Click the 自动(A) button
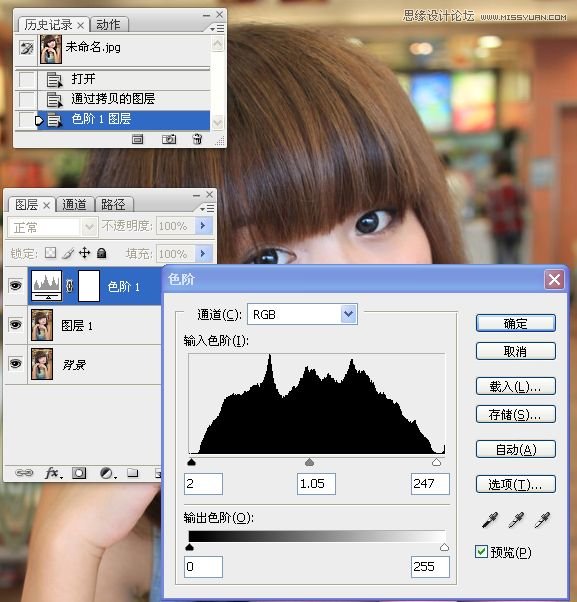Viewport: 577px width, 602px height. [x=516, y=449]
